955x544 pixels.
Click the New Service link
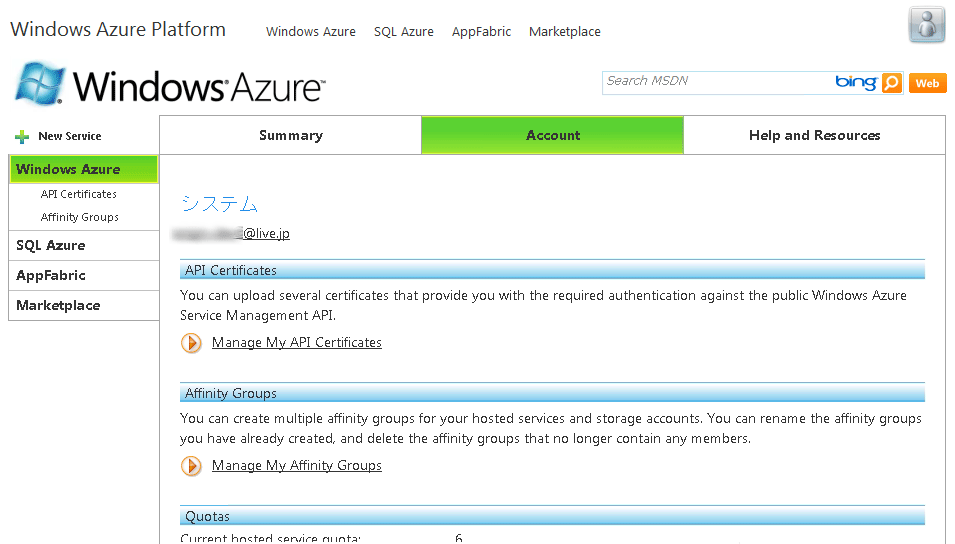click(69, 136)
